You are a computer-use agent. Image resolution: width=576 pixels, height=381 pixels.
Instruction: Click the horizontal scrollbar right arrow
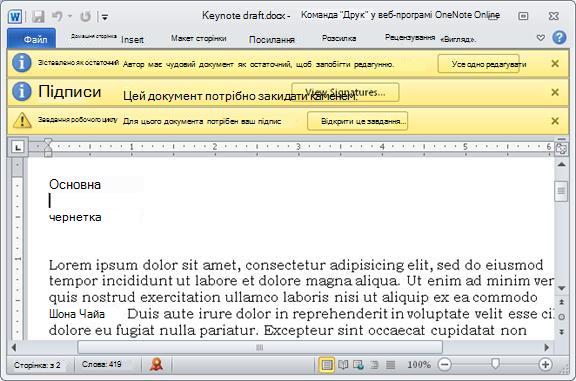pyautogui.click(x=547, y=347)
